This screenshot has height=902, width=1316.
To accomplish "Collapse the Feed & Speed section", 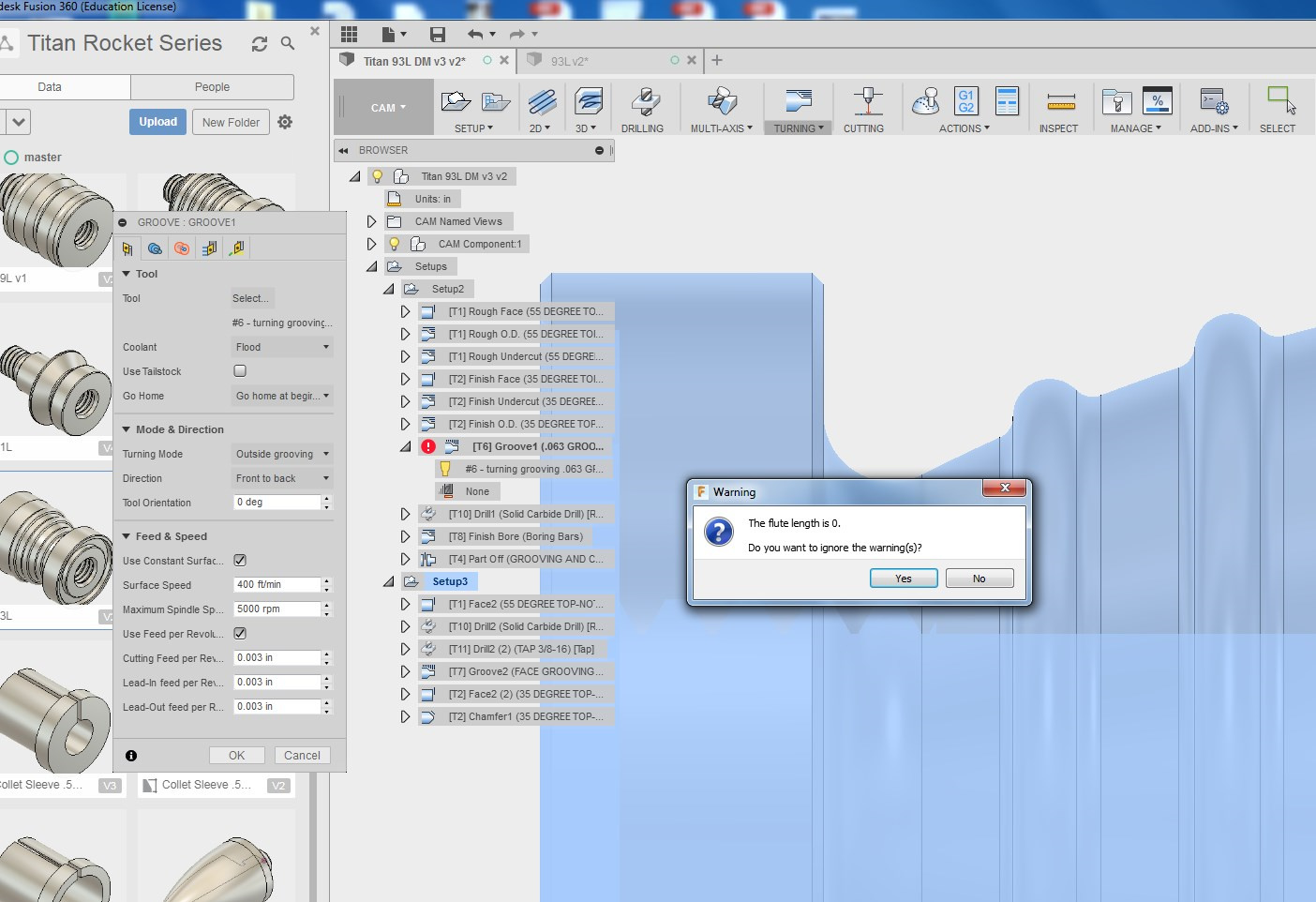I will (127, 536).
